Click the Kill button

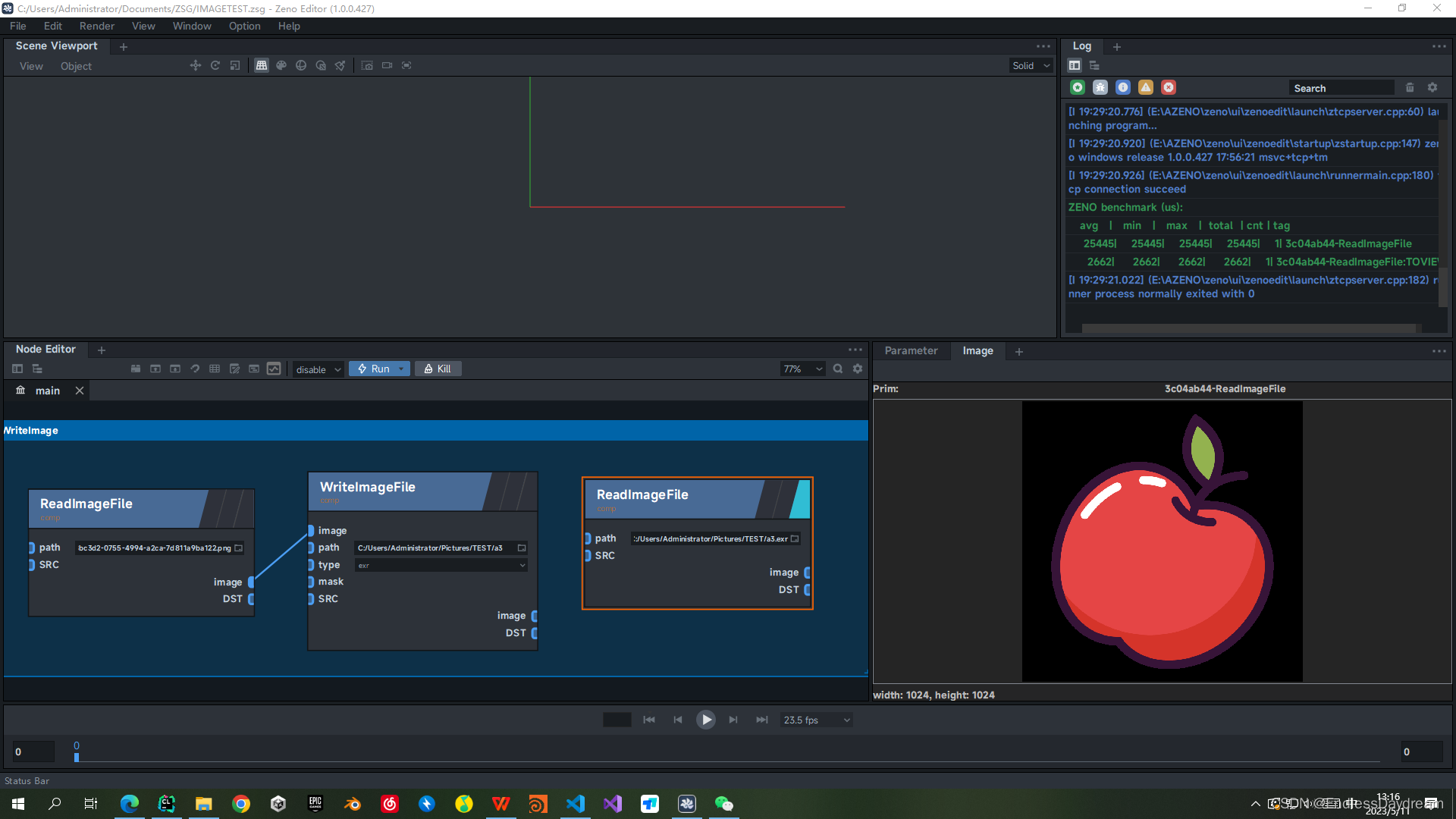[438, 369]
